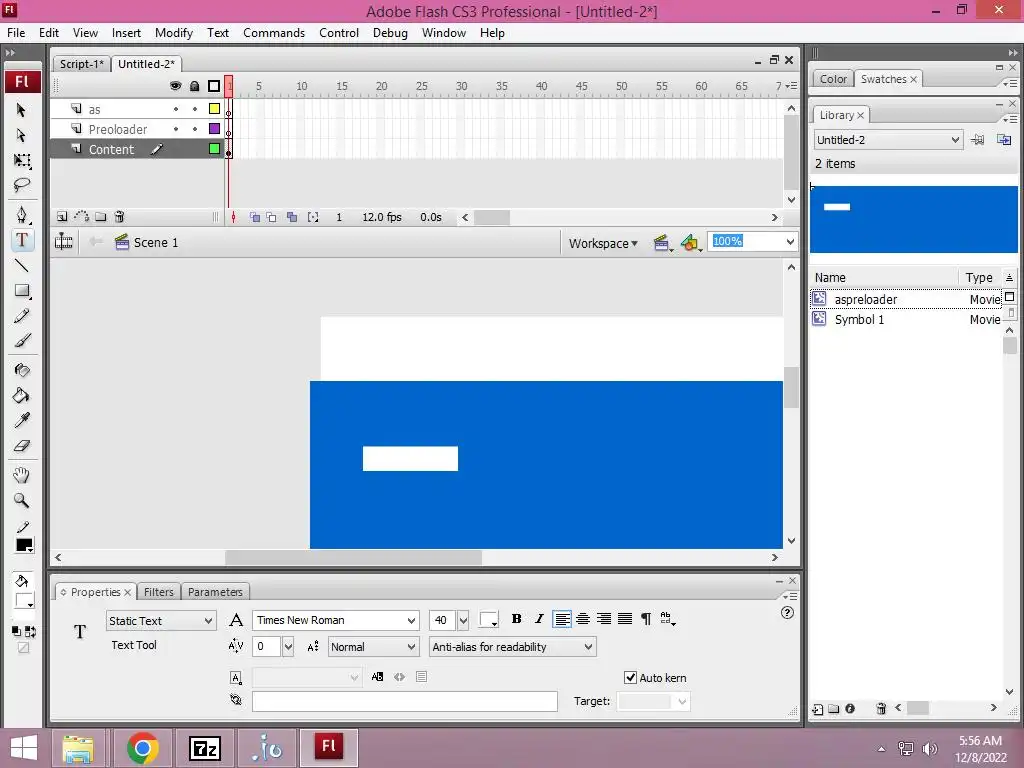Open the Modify menu
This screenshot has width=1024, height=768.
point(174,33)
